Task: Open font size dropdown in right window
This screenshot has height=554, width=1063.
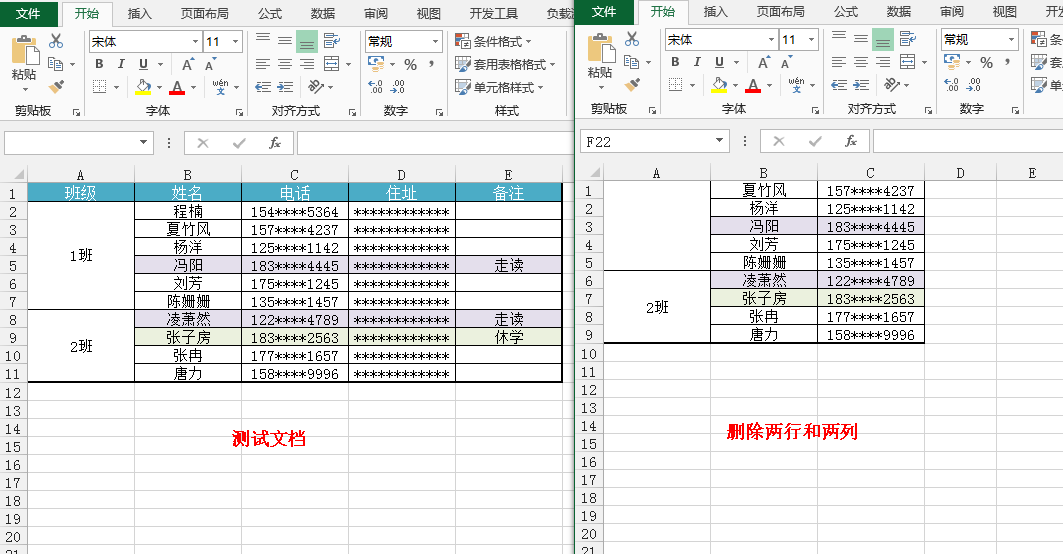Action: tap(811, 39)
